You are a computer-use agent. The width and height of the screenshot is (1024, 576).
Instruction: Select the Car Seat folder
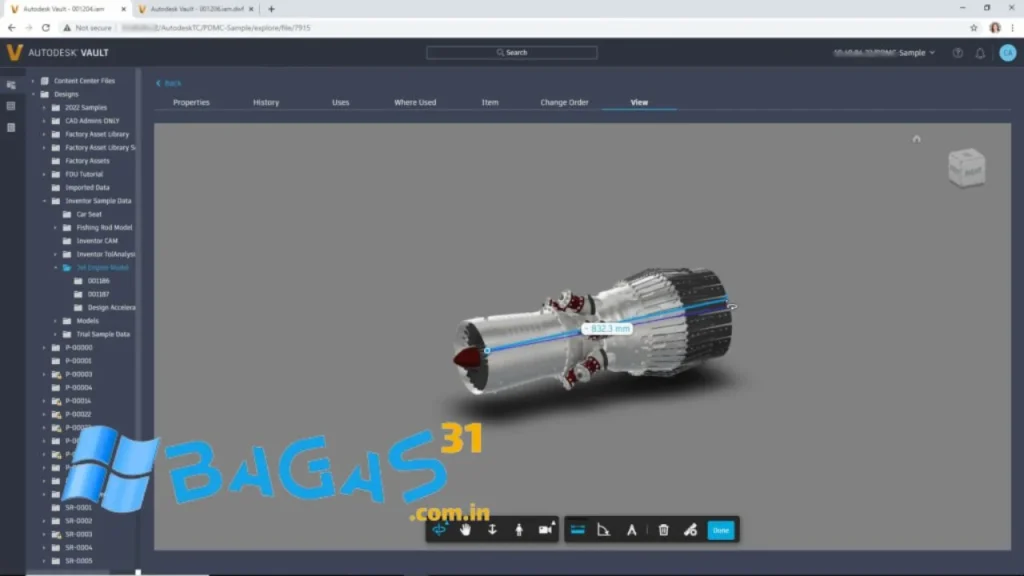(x=89, y=214)
